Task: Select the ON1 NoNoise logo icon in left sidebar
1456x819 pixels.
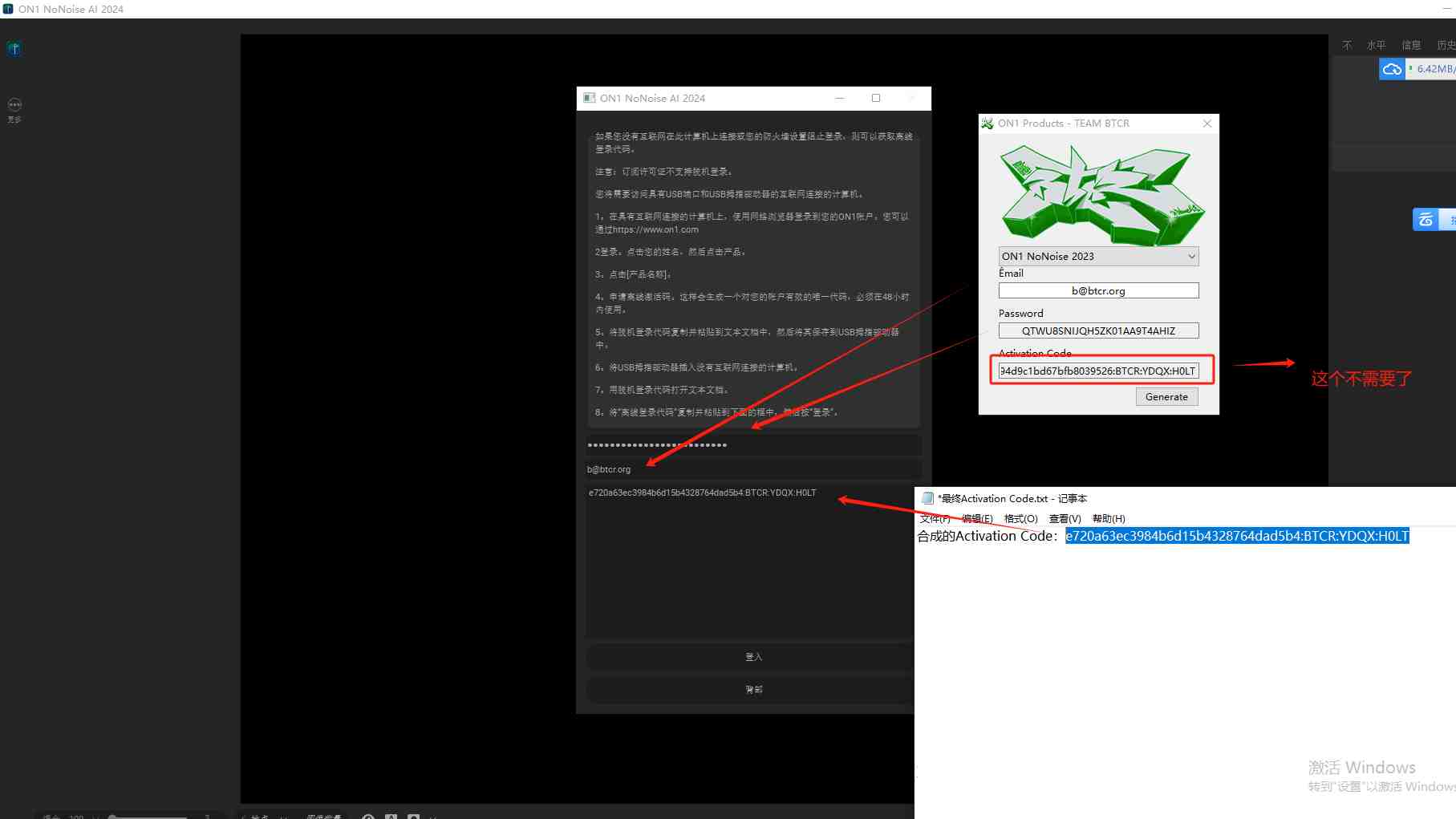Action: pyautogui.click(x=14, y=48)
